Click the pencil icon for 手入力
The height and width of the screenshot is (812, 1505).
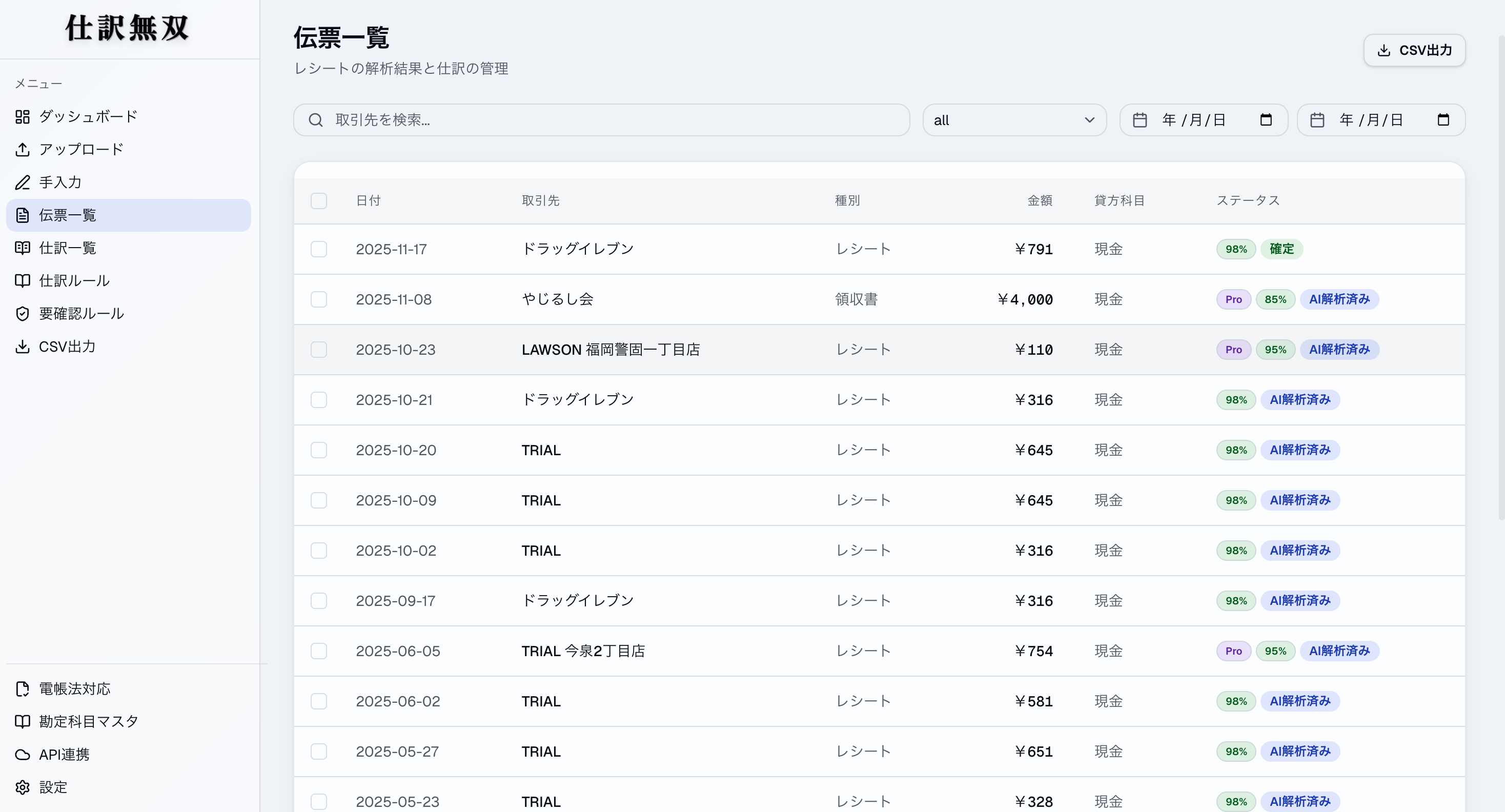pos(22,182)
